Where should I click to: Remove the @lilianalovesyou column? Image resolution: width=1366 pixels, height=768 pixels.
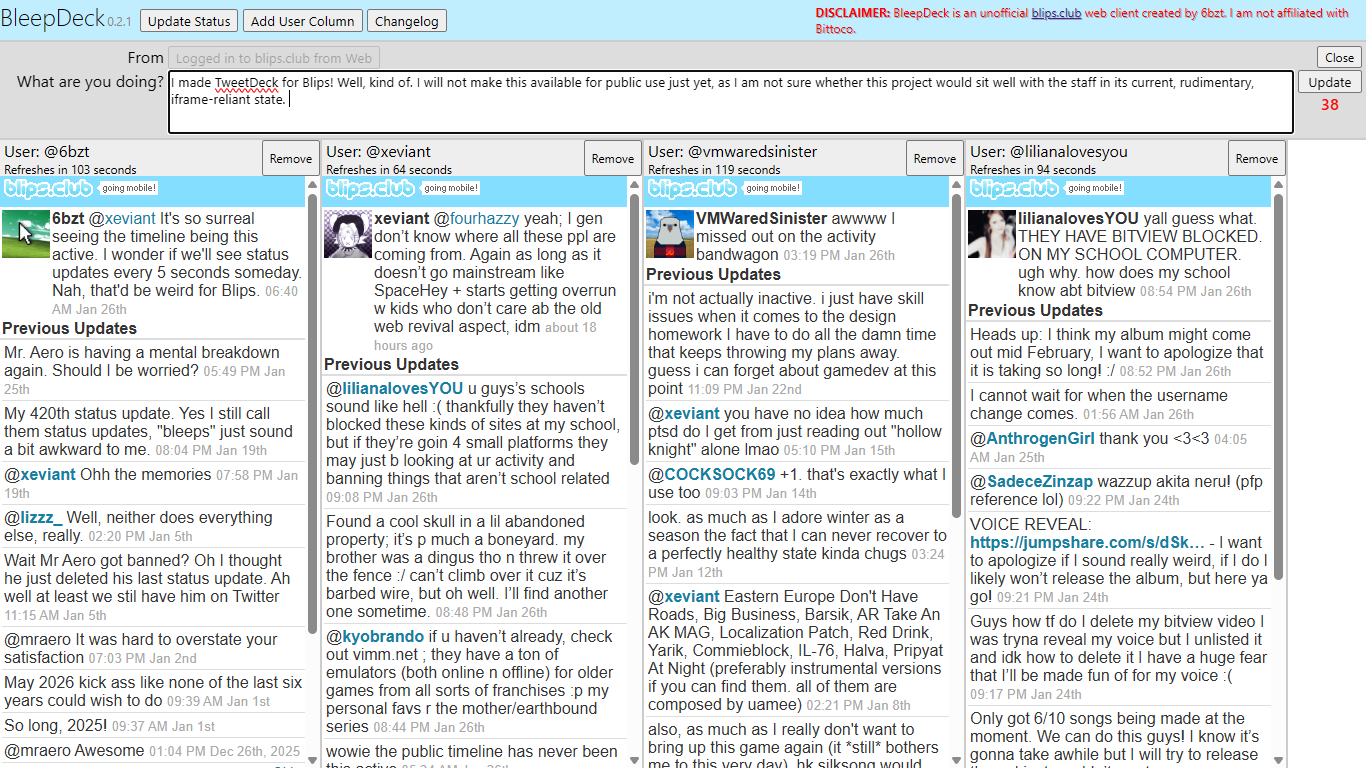[x=1256, y=158]
